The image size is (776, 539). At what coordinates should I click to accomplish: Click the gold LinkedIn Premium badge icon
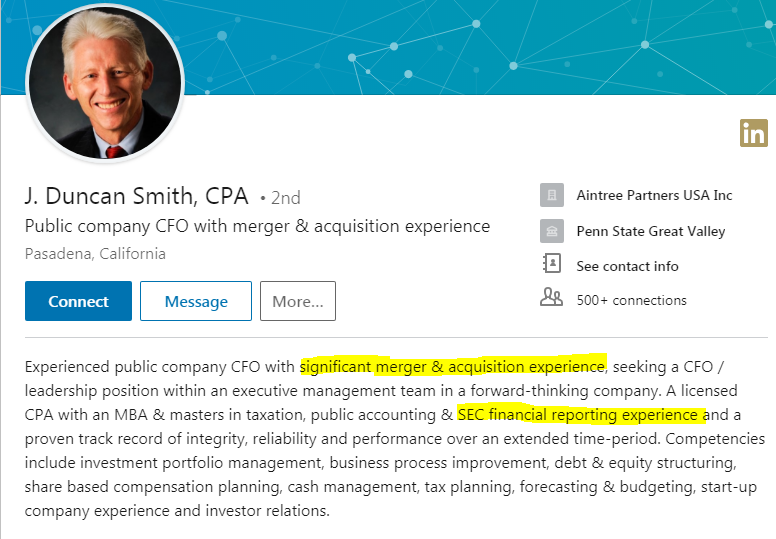[x=754, y=133]
